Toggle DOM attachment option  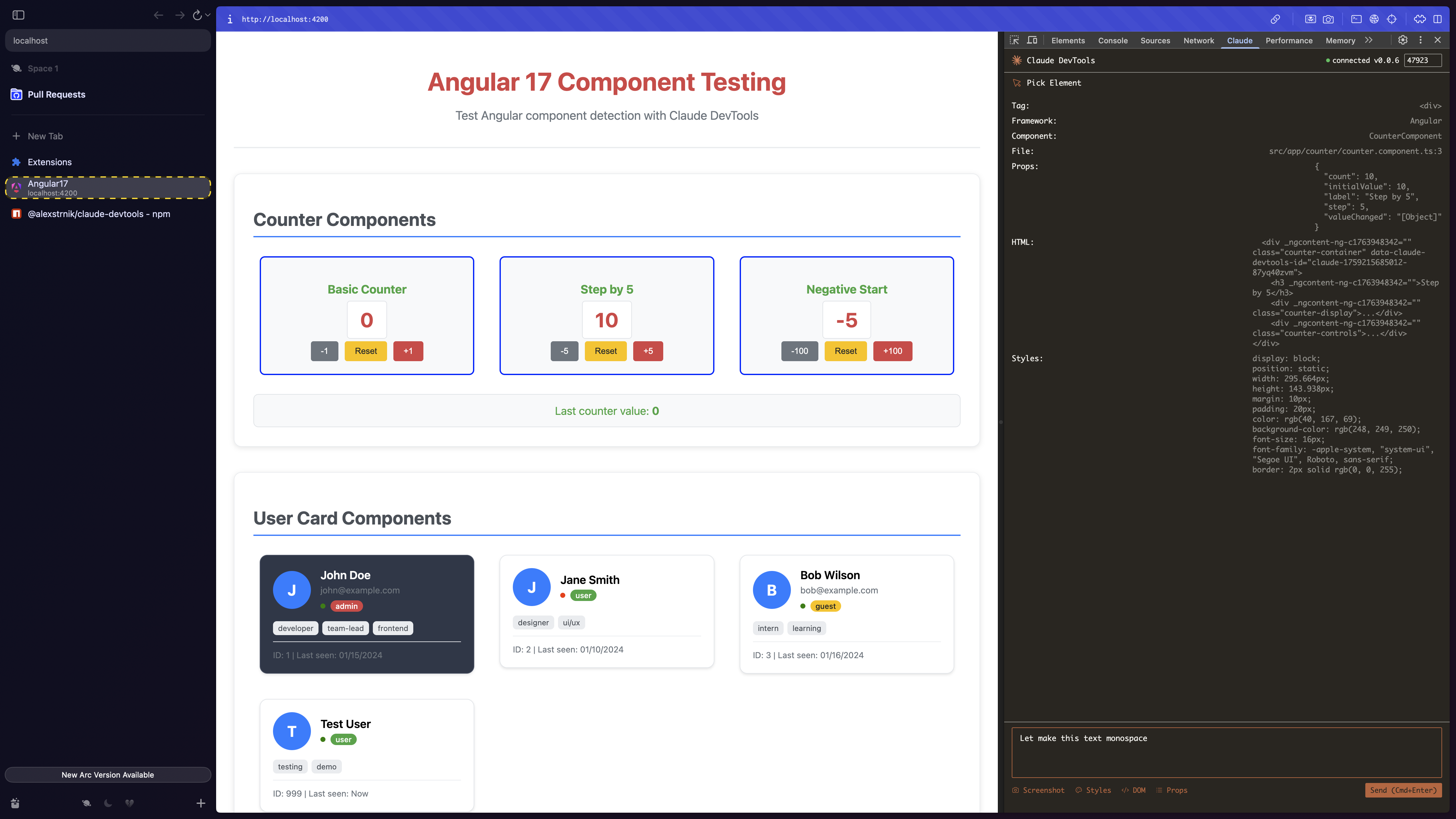tap(1133, 790)
